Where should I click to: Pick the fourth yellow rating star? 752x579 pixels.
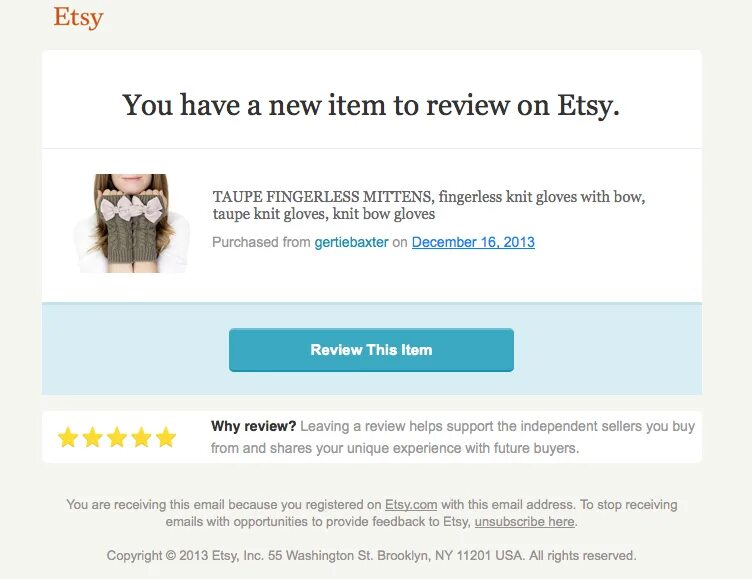click(x=141, y=437)
